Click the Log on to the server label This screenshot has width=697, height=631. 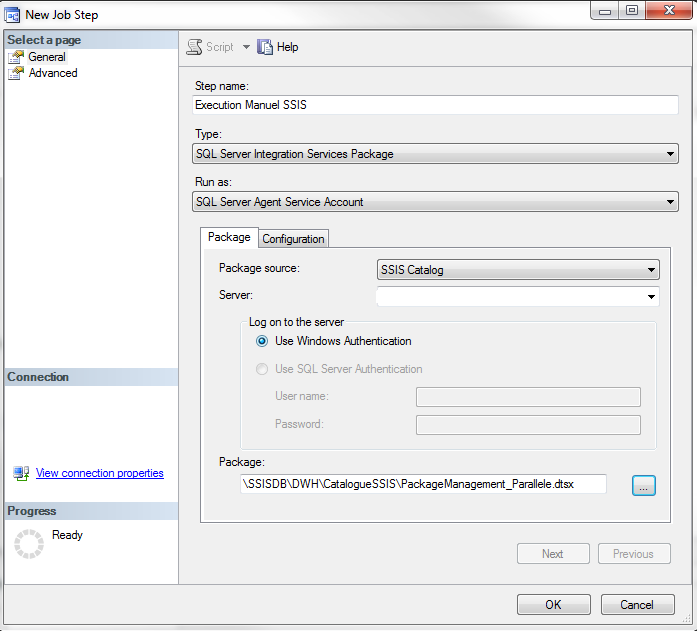click(296, 322)
